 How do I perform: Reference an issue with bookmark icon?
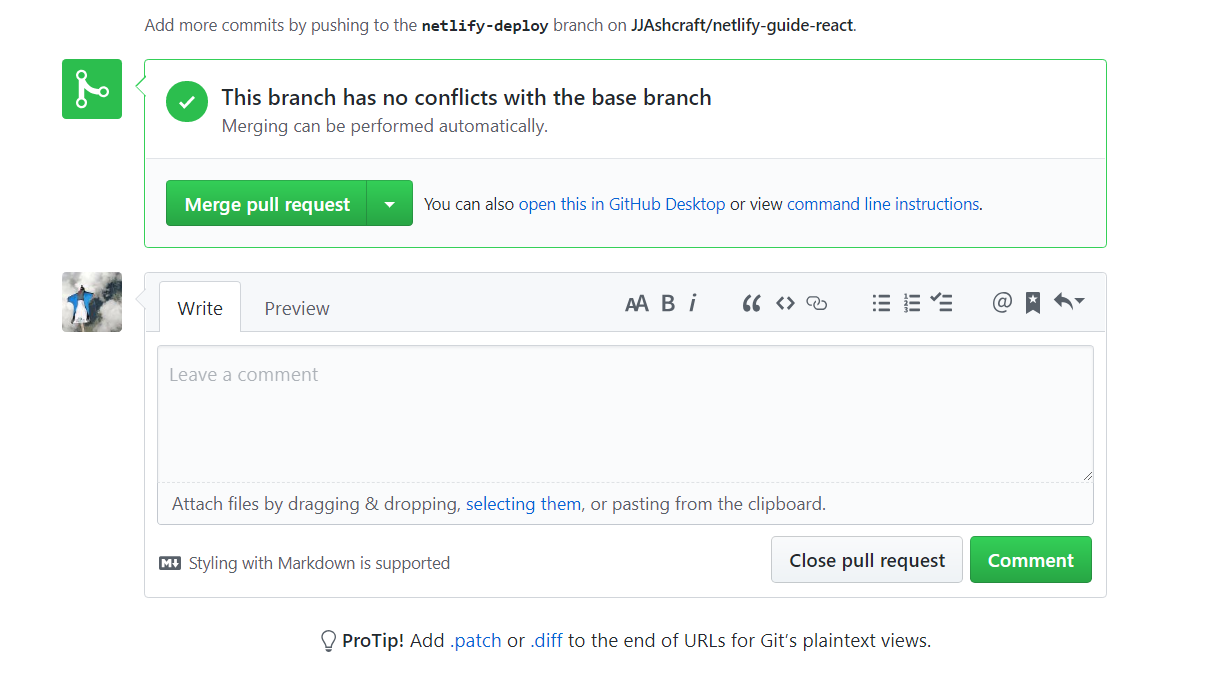click(x=1033, y=304)
